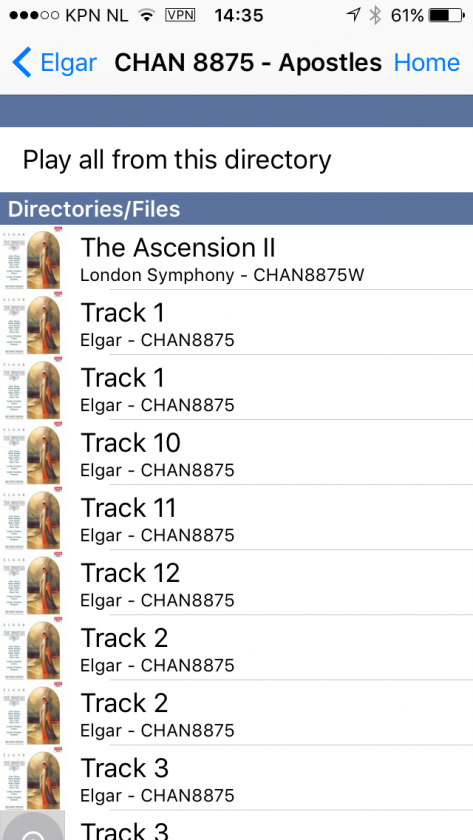
Task: Tap the album cover next to Track 10
Action: point(32,453)
